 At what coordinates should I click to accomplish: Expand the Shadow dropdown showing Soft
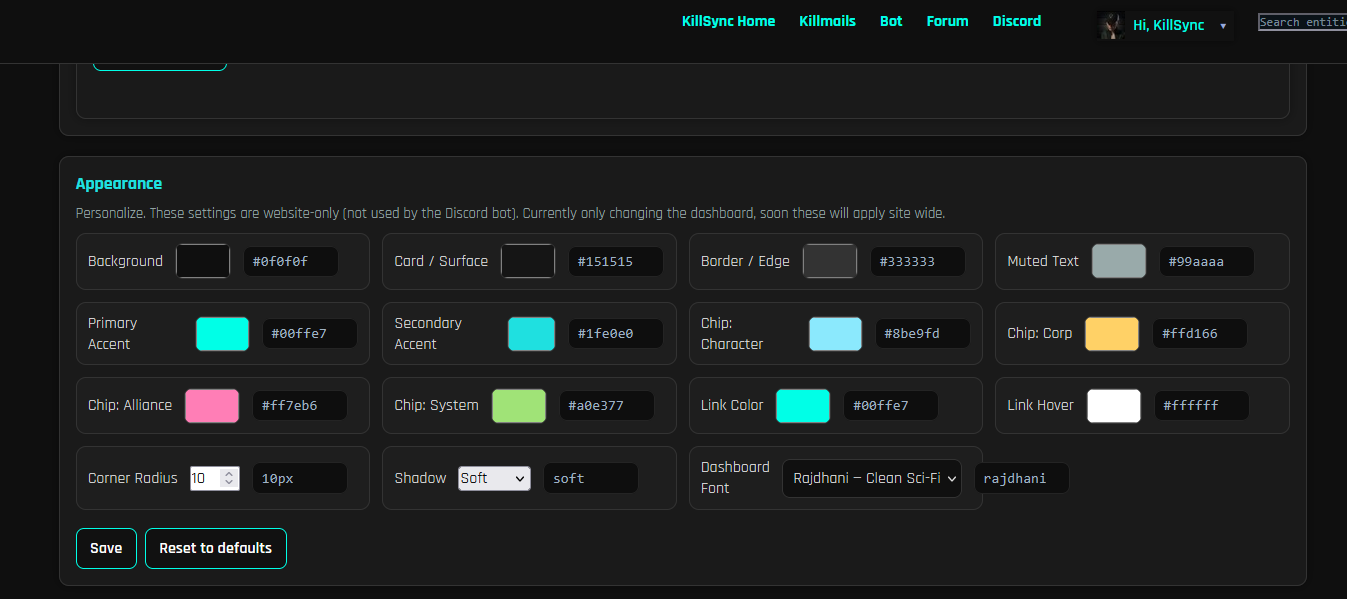pos(494,478)
